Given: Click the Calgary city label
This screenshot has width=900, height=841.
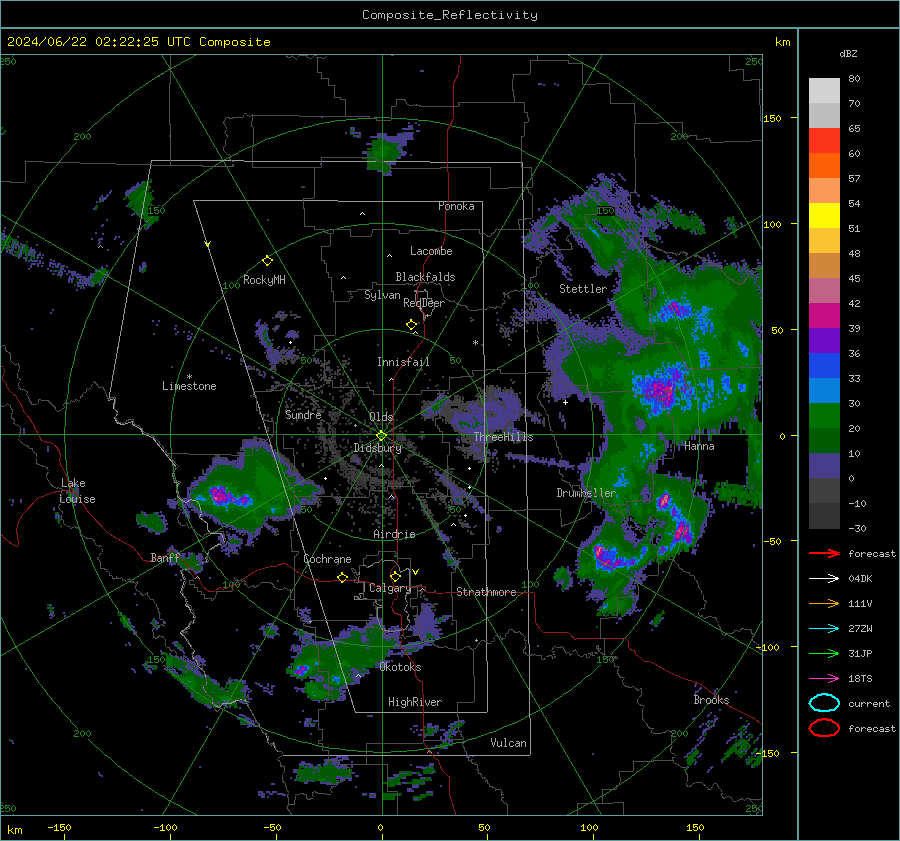Looking at the screenshot, I should tap(390, 588).
